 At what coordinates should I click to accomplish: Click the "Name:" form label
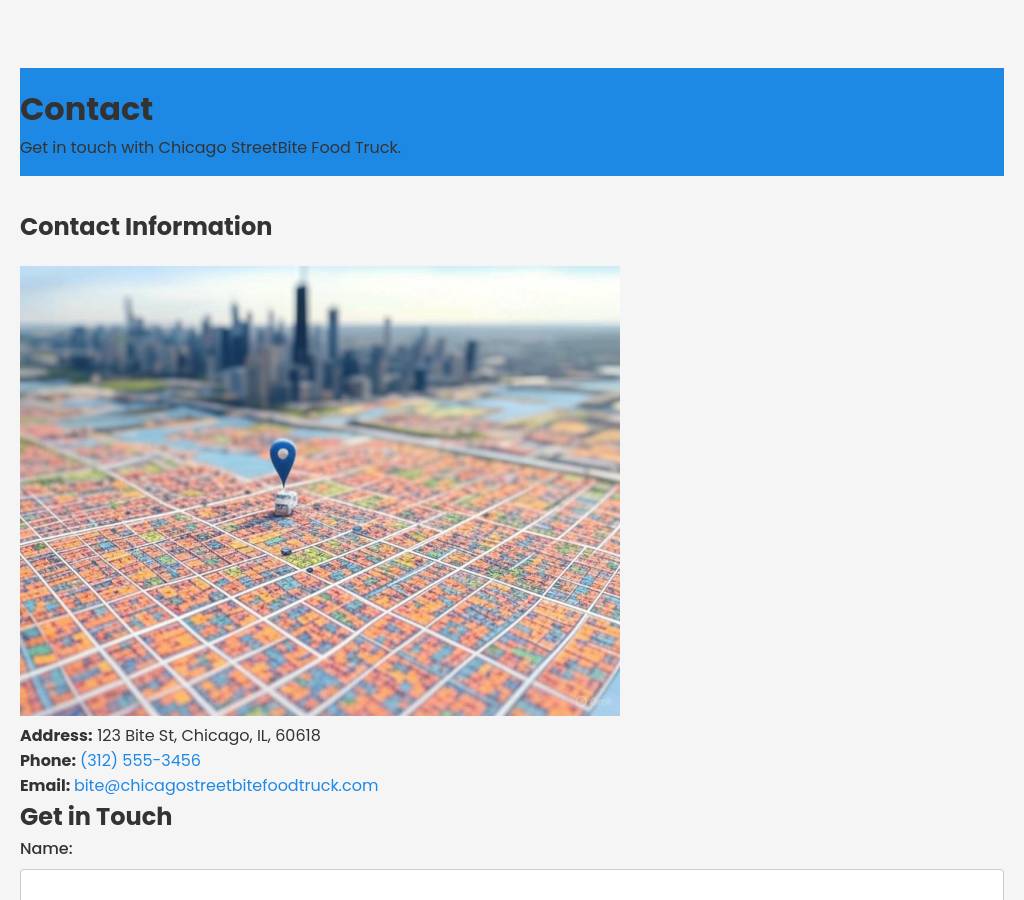click(x=46, y=848)
